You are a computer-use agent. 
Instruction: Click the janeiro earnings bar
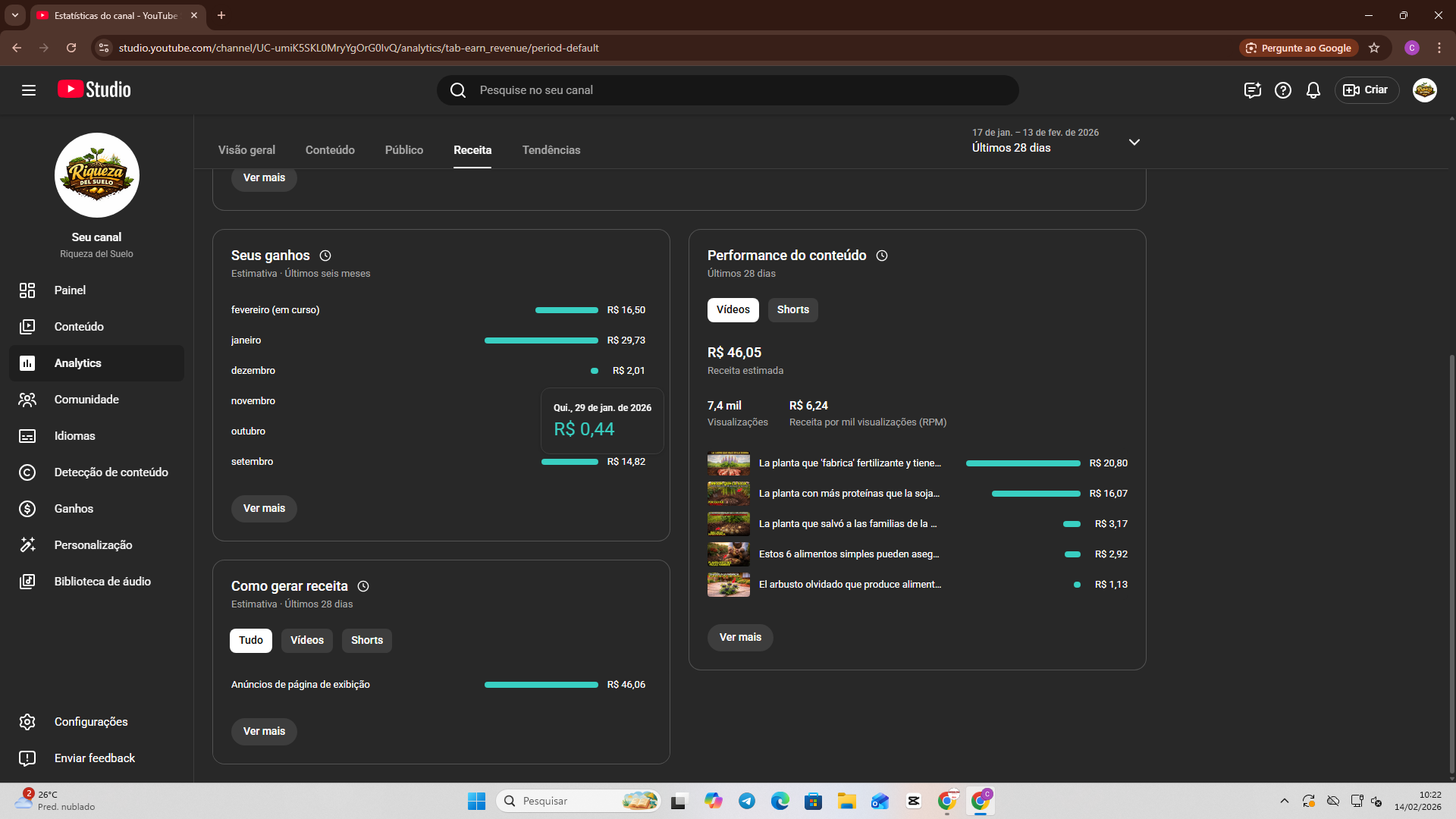pos(541,340)
